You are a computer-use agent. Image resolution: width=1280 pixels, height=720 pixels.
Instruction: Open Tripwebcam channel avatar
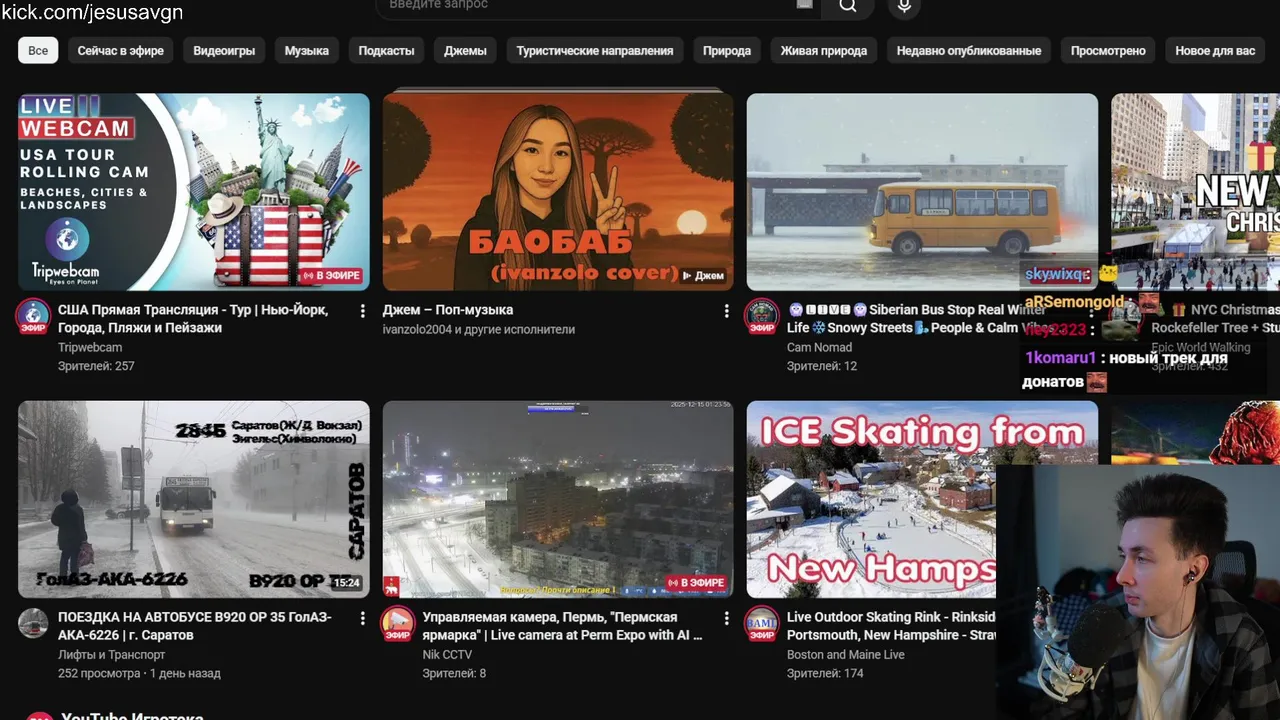34,316
